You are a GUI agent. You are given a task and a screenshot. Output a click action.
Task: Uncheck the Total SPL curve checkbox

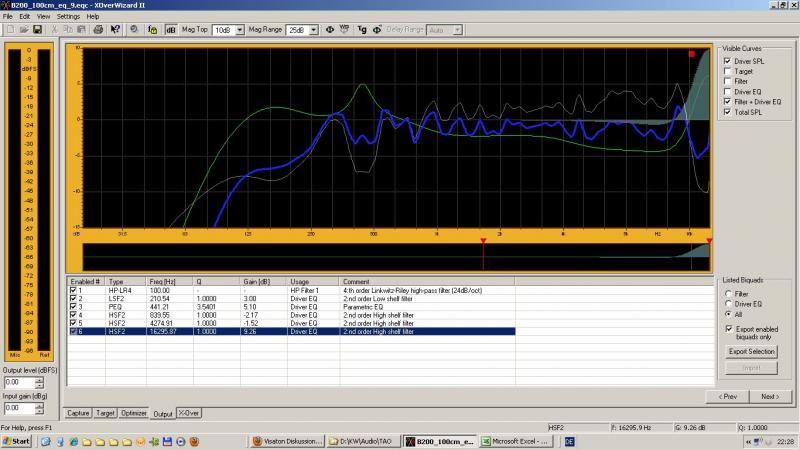pos(727,112)
